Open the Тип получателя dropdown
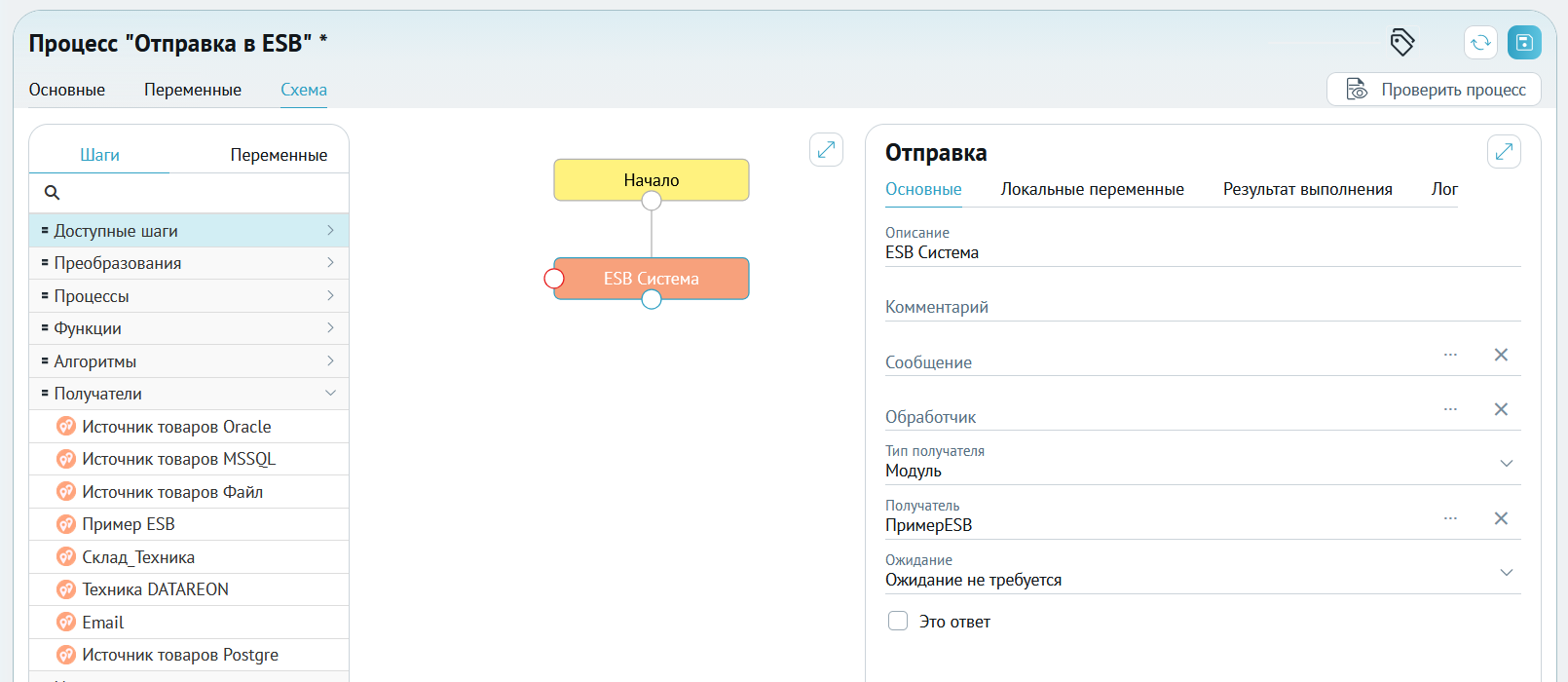Screen dimensions: 1568x682 click(1507, 463)
